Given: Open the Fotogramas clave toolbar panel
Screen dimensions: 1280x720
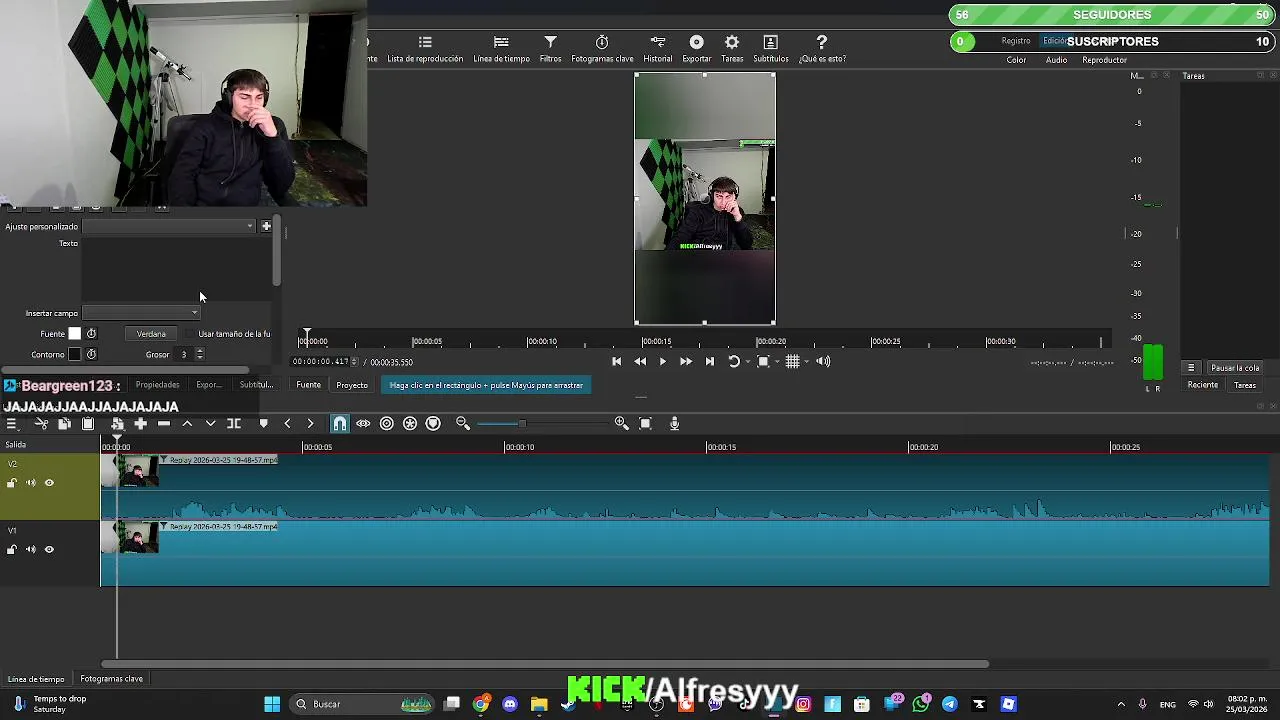Looking at the screenshot, I should 602,49.
